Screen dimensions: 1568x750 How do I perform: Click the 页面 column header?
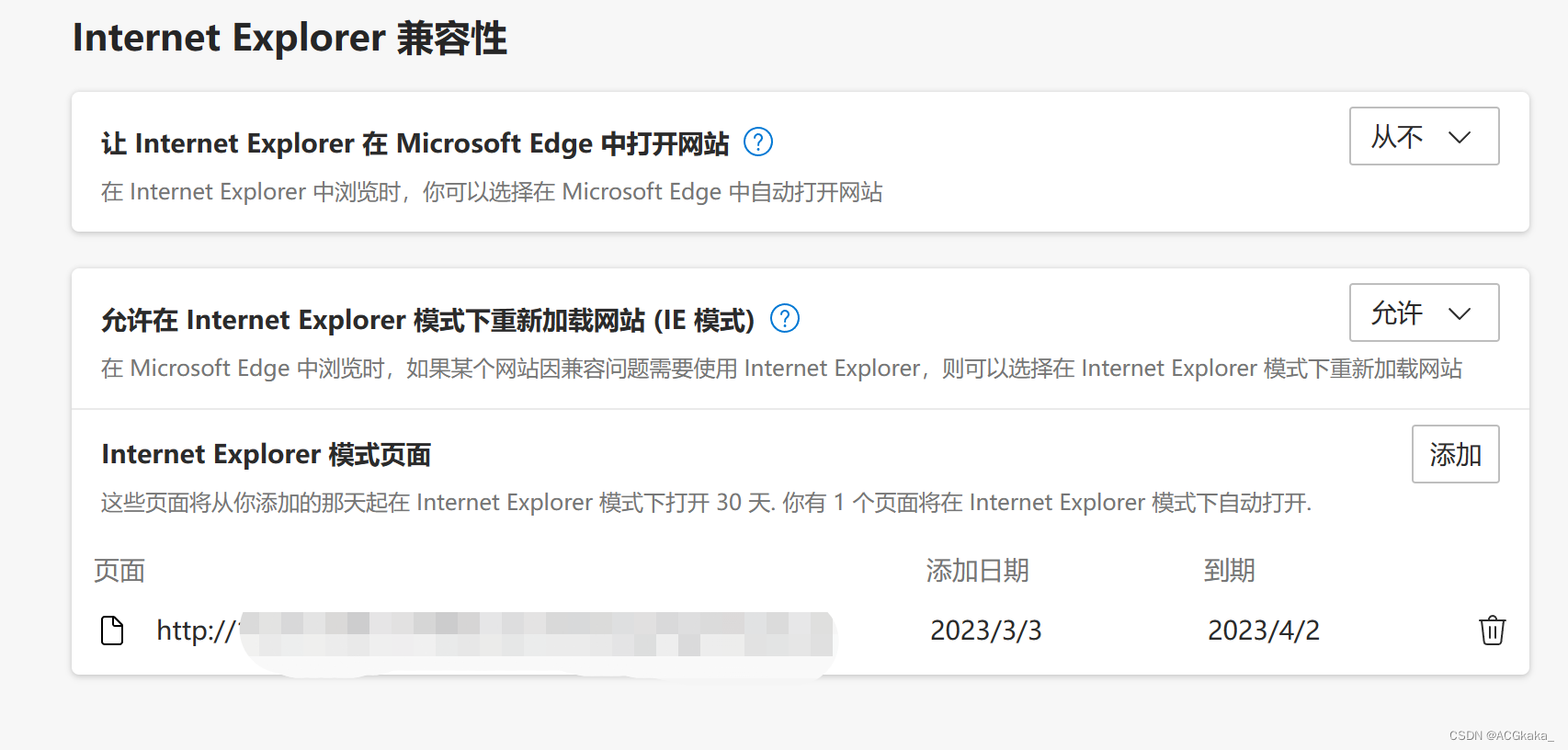(x=119, y=571)
